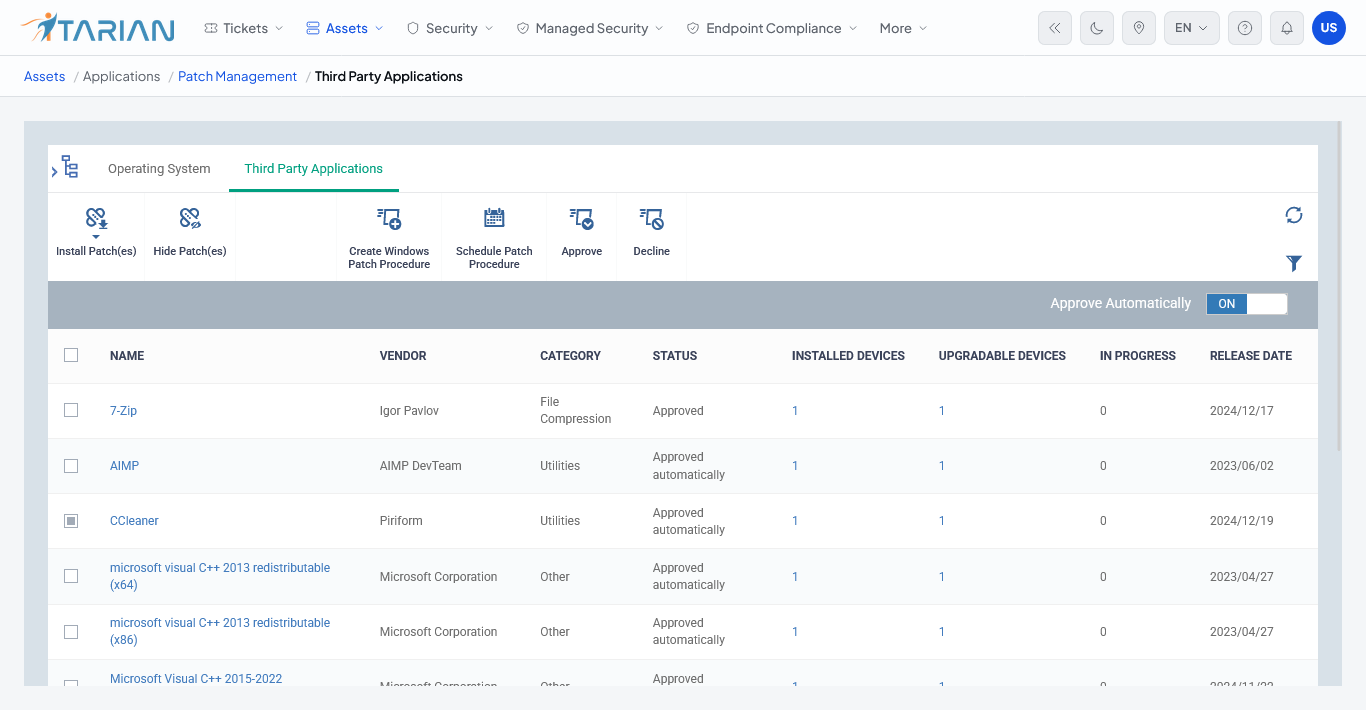Open the Tickets dropdown menu
The width and height of the screenshot is (1366, 710).
click(244, 28)
